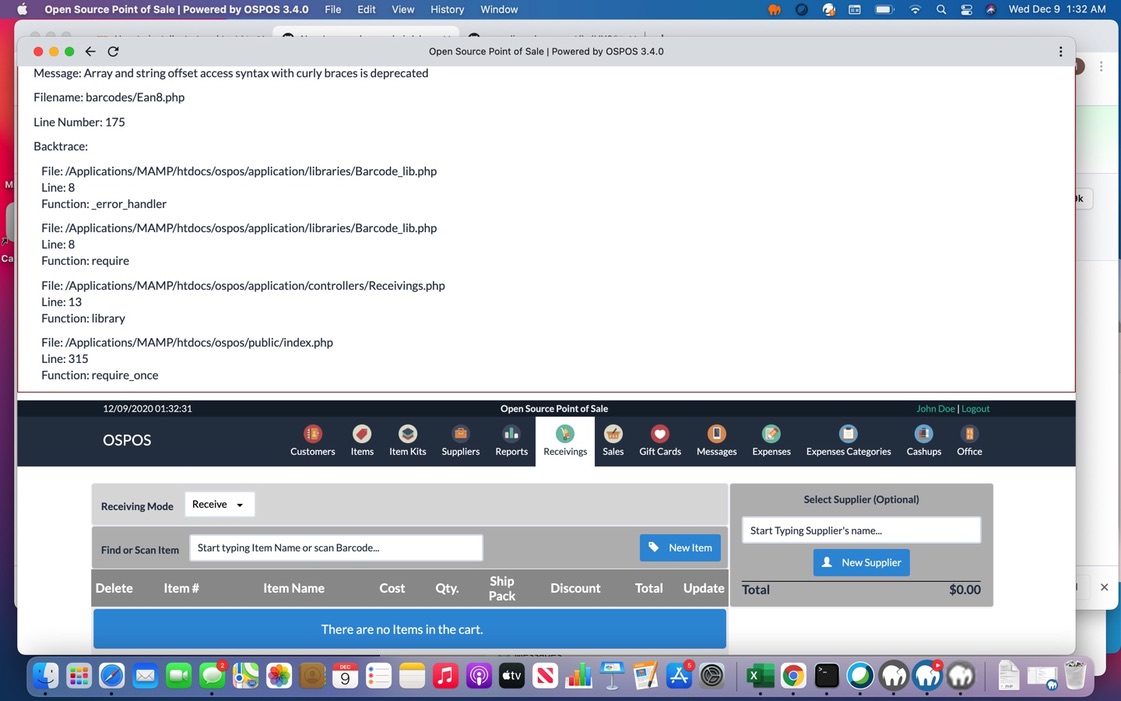The width and height of the screenshot is (1121, 701).
Task: Open the Expenses module icon
Action: 771,441
